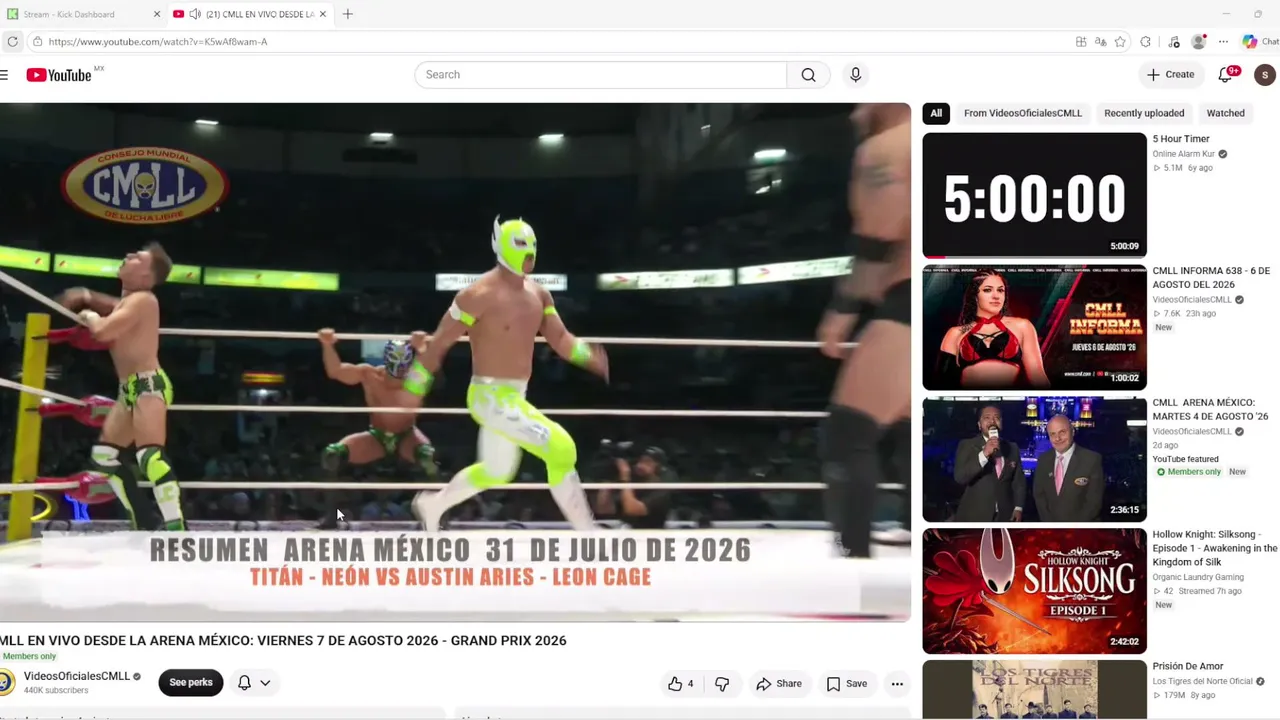Open browser settings and more menu

pos(1223,42)
